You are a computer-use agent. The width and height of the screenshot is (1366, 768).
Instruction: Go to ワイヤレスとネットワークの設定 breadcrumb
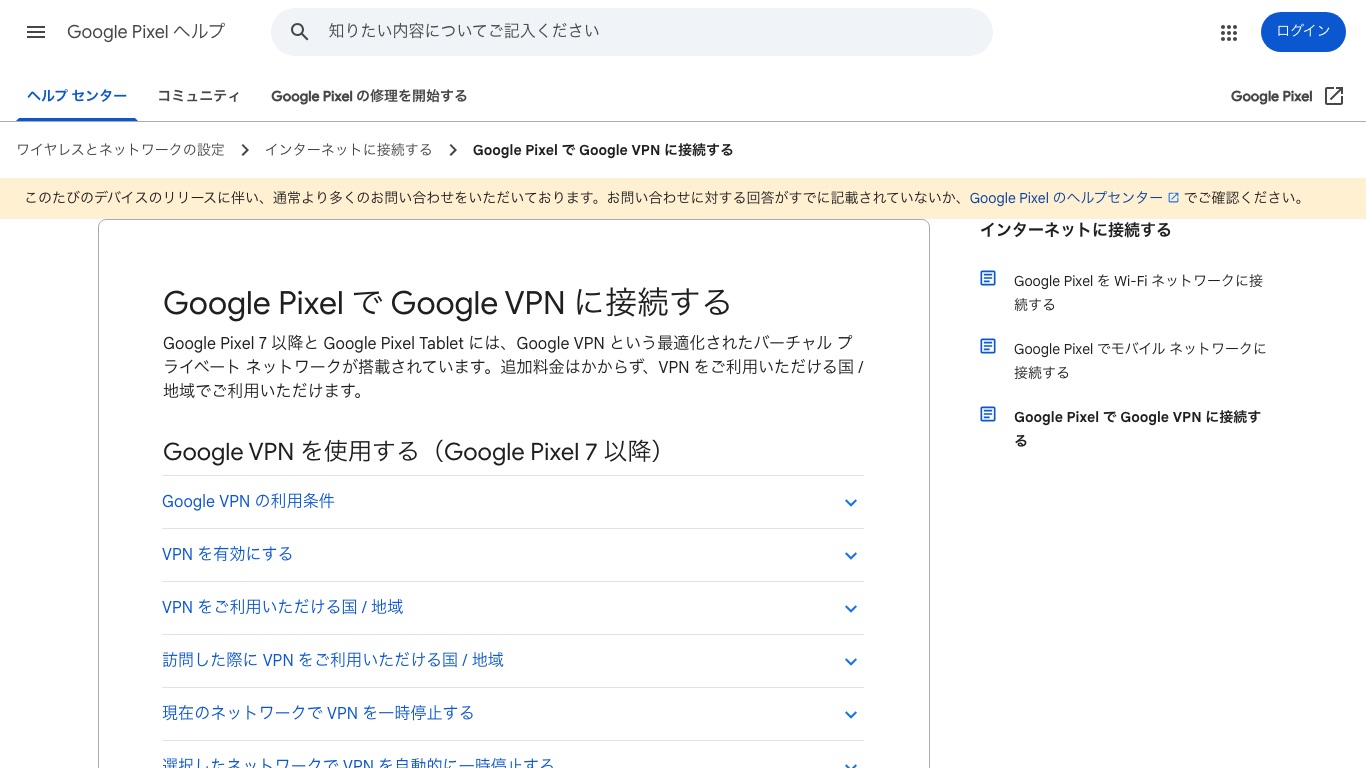[x=120, y=150]
